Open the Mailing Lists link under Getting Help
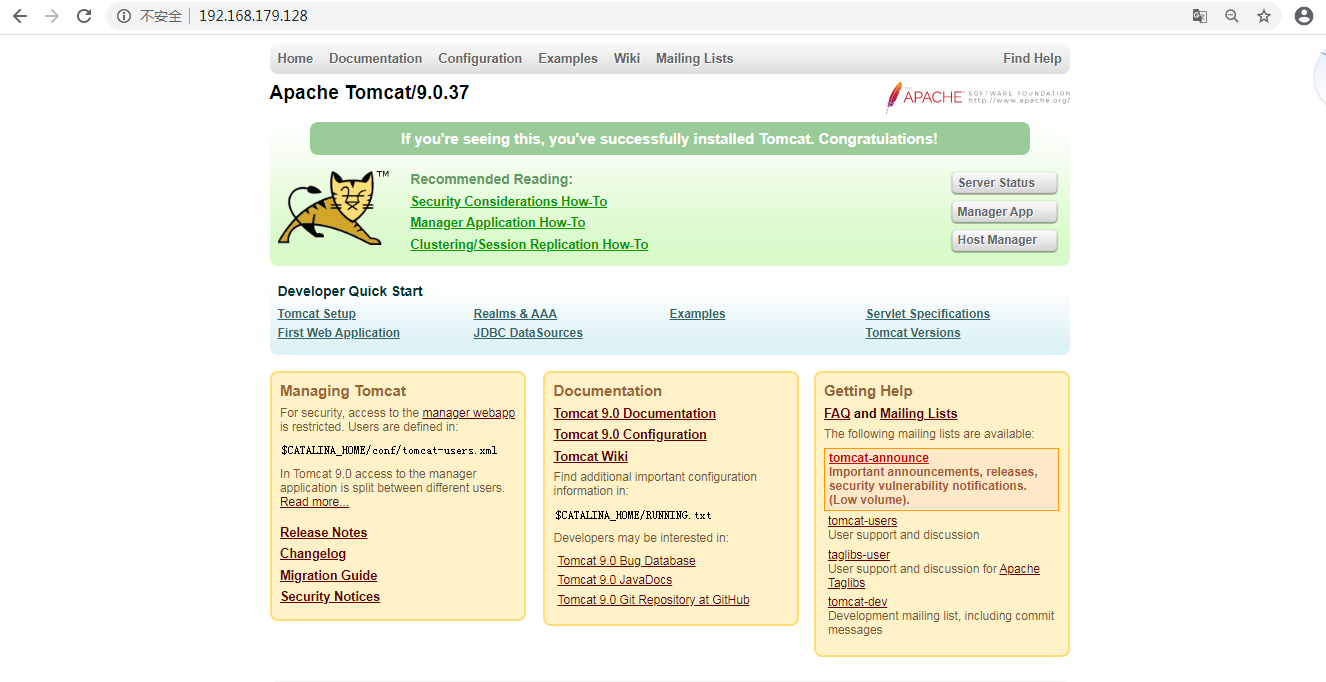Image resolution: width=1326 pixels, height=682 pixels. (919, 414)
